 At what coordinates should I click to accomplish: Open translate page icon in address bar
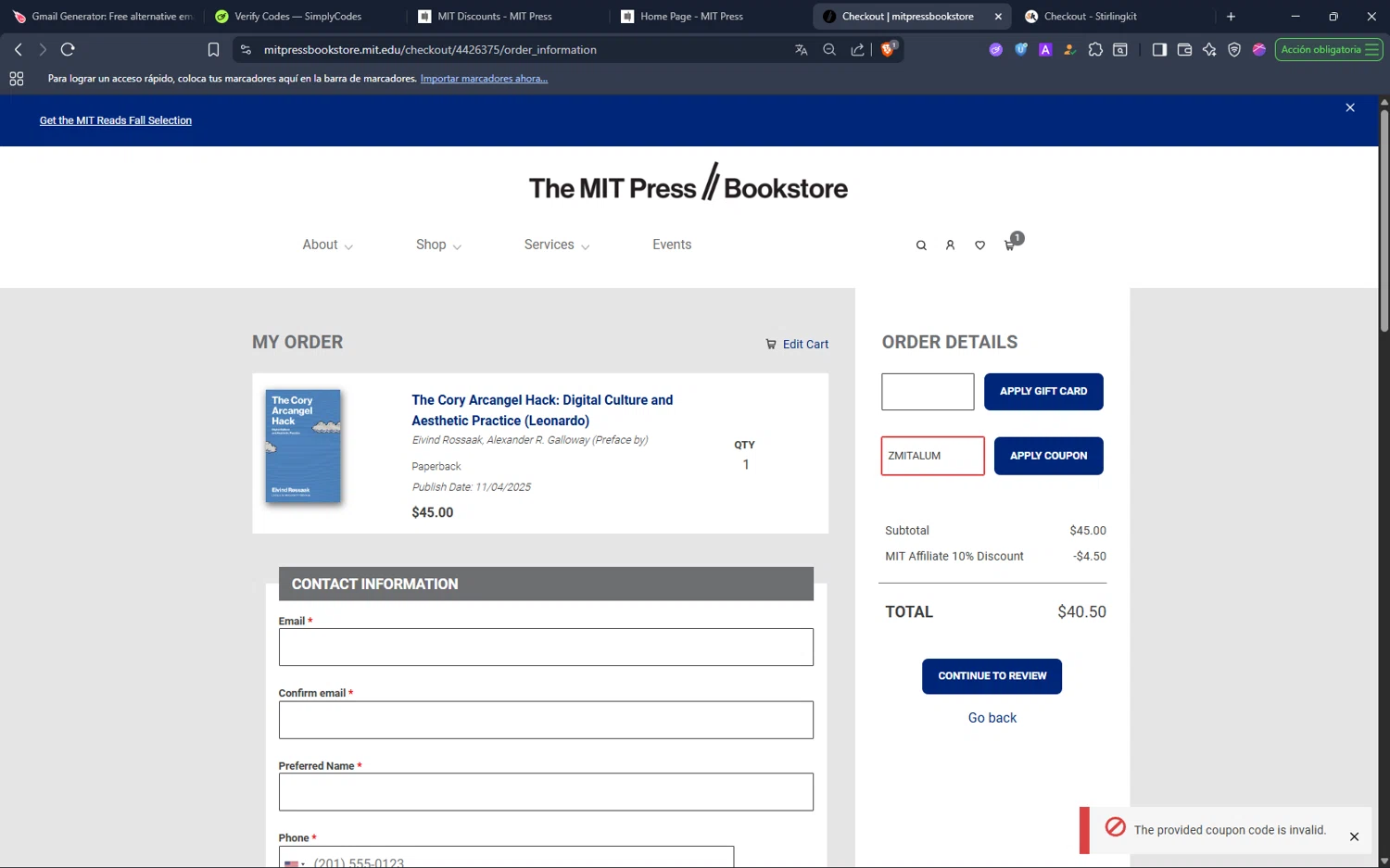(802, 50)
